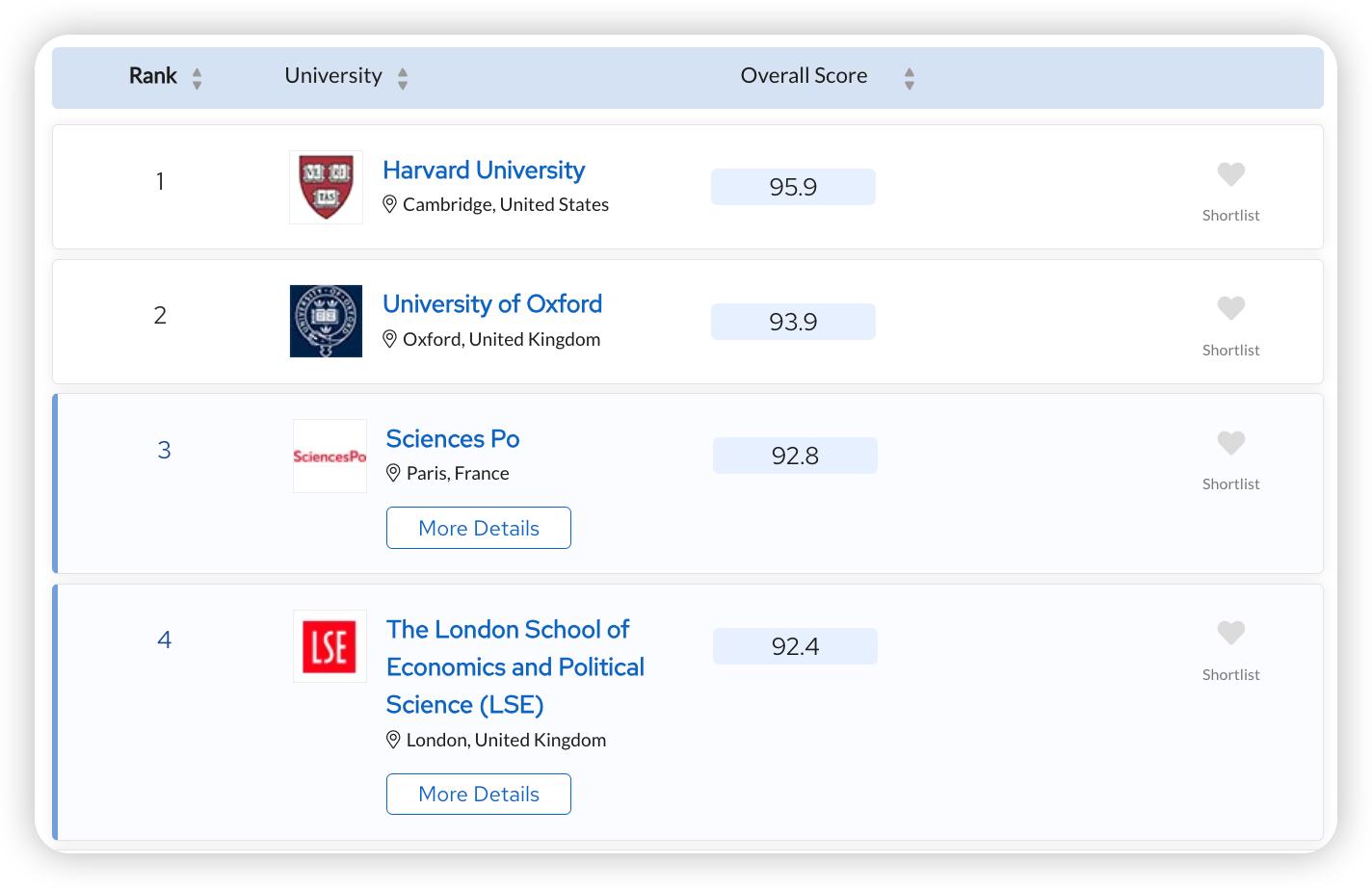Click the location pin next to London, United Kingdom
Viewport: 1372px width, 888px height.
pos(393,740)
